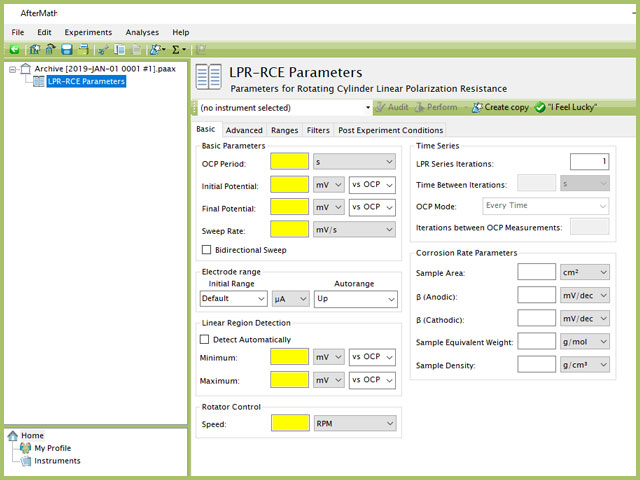Open Initial Potential vs OCP reference dropdown
Viewport: 640px width, 480px height.
click(x=372, y=184)
